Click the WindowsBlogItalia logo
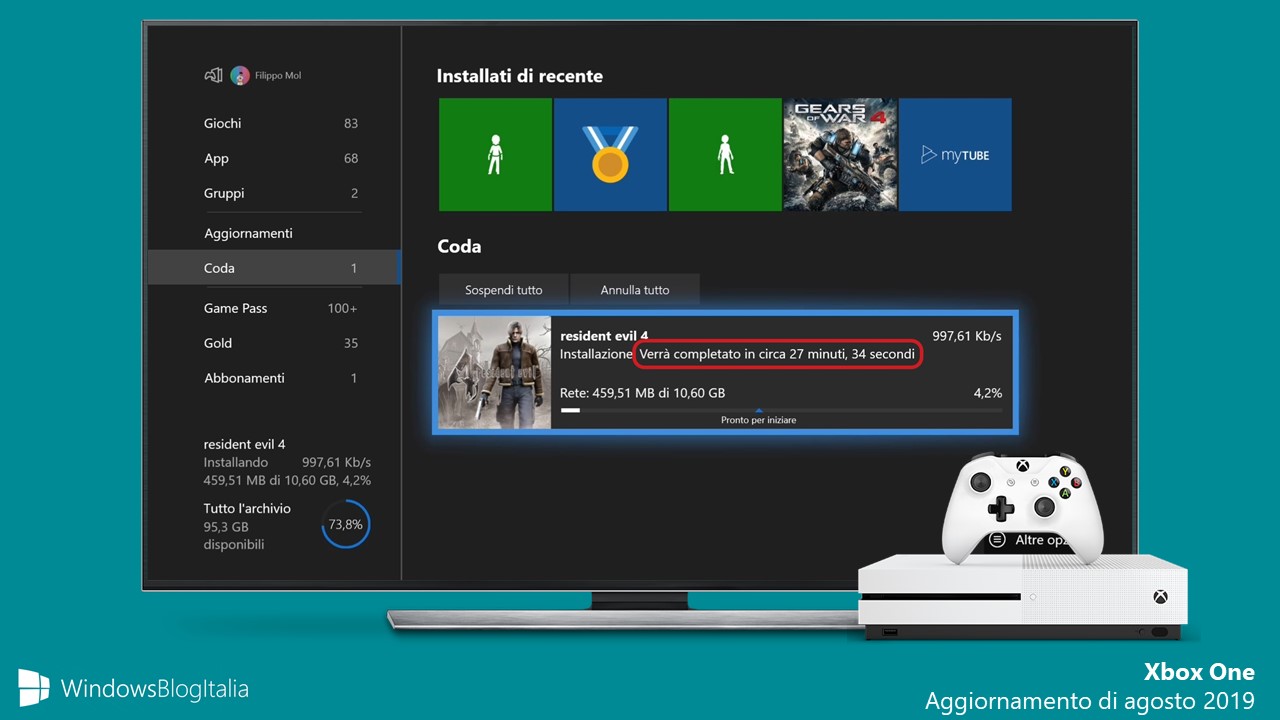This screenshot has width=1280, height=720. tap(133, 688)
